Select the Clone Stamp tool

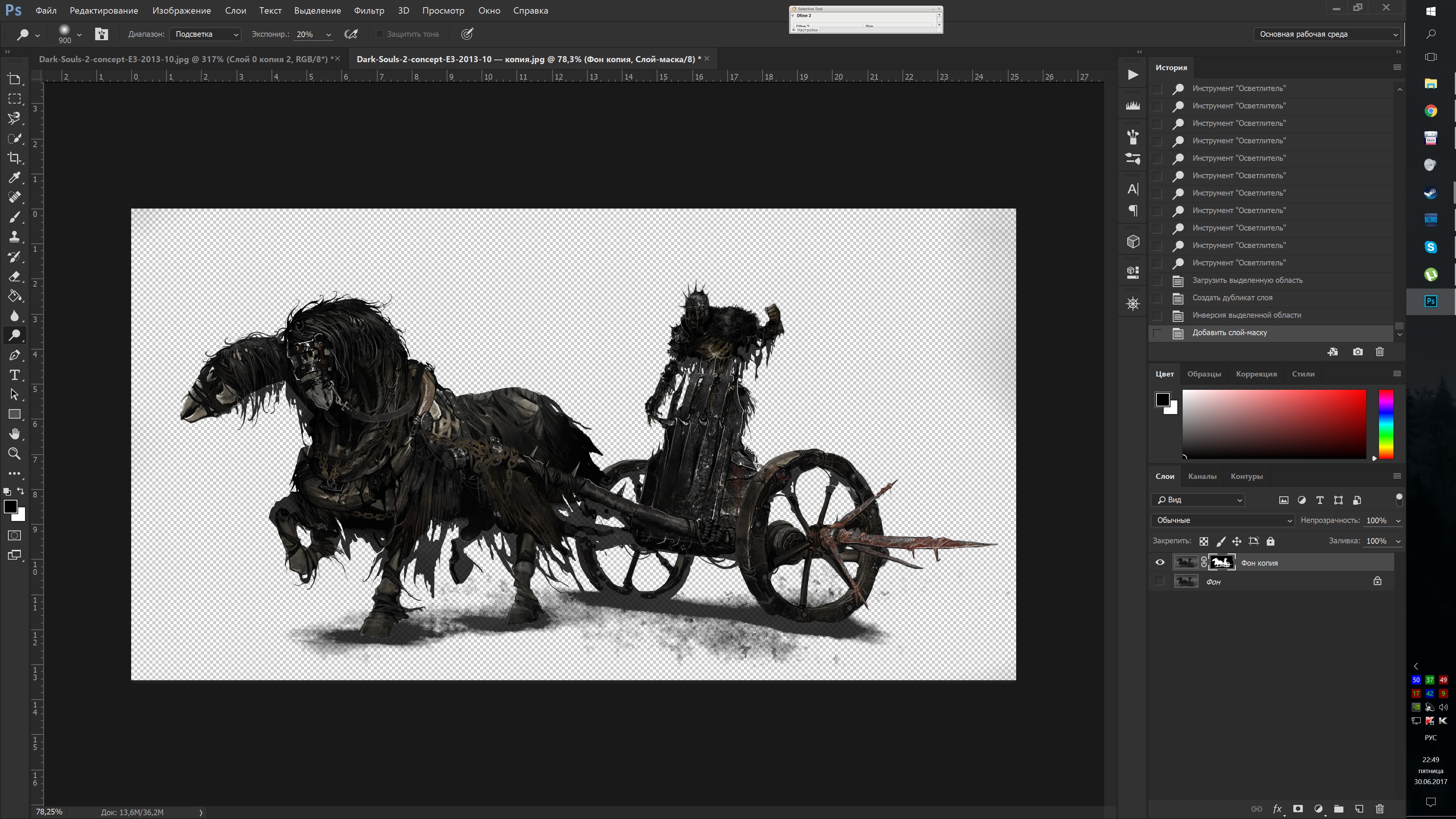pyautogui.click(x=15, y=237)
